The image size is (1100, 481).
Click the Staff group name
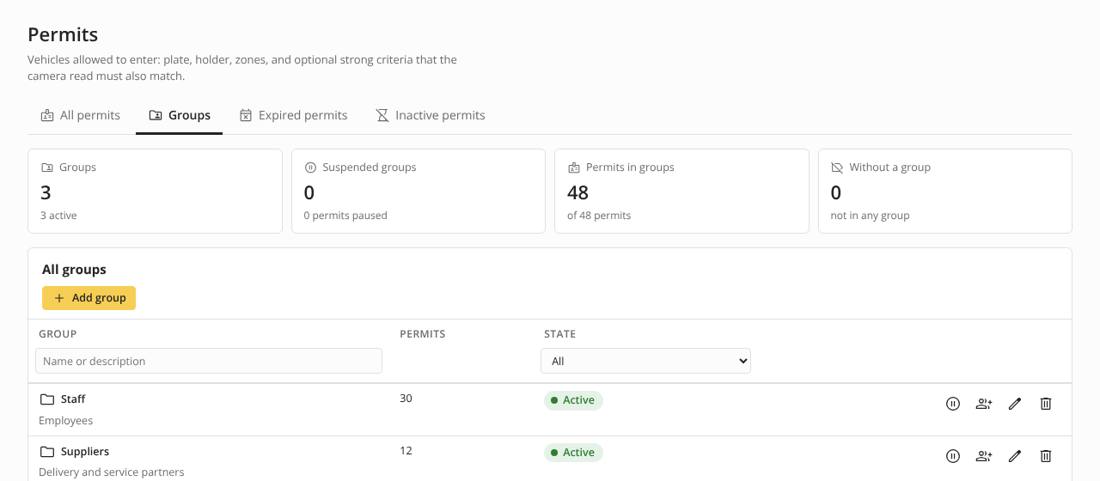73,400
